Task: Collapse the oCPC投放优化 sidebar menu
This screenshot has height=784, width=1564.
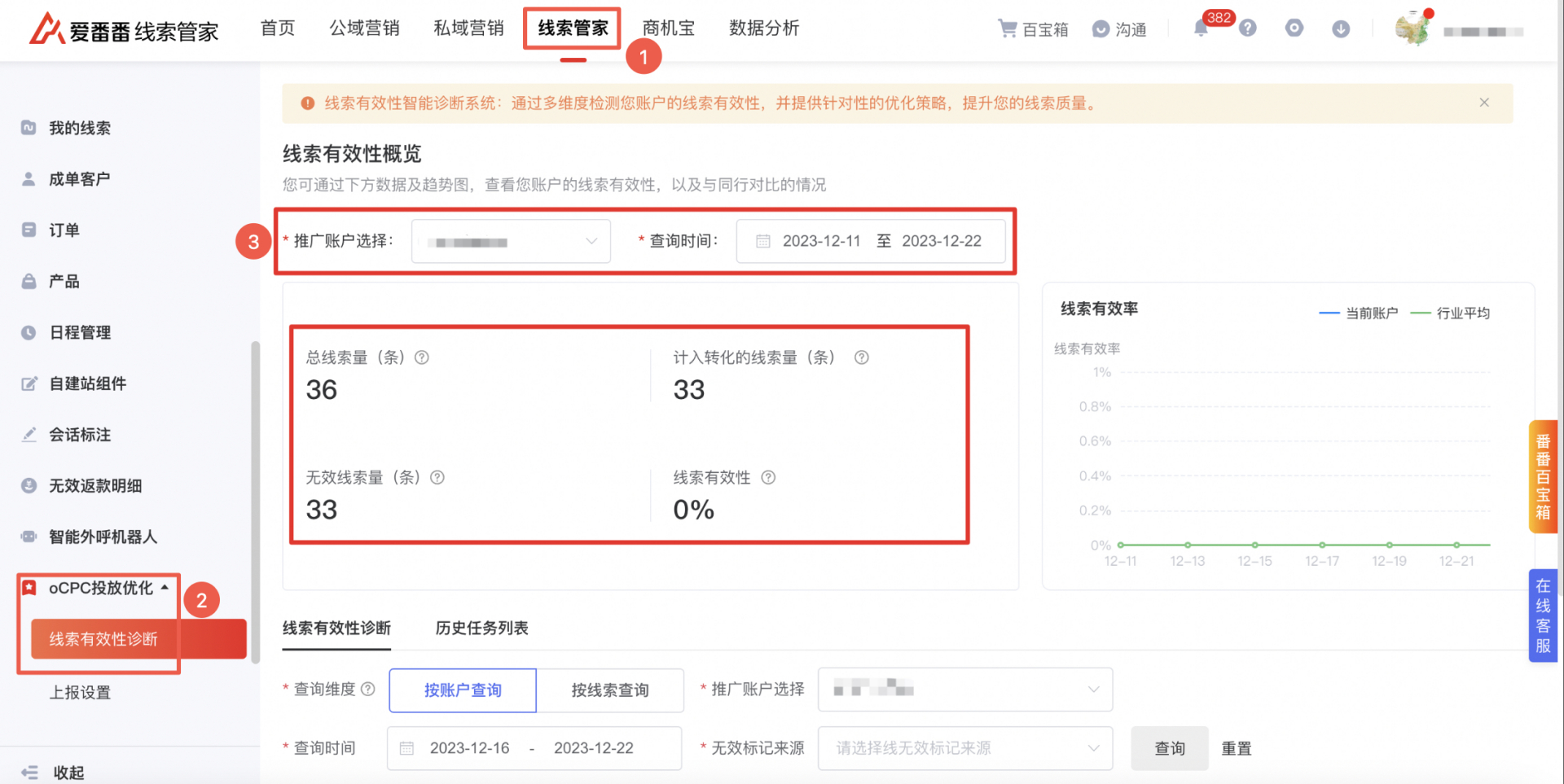Action: (x=99, y=588)
